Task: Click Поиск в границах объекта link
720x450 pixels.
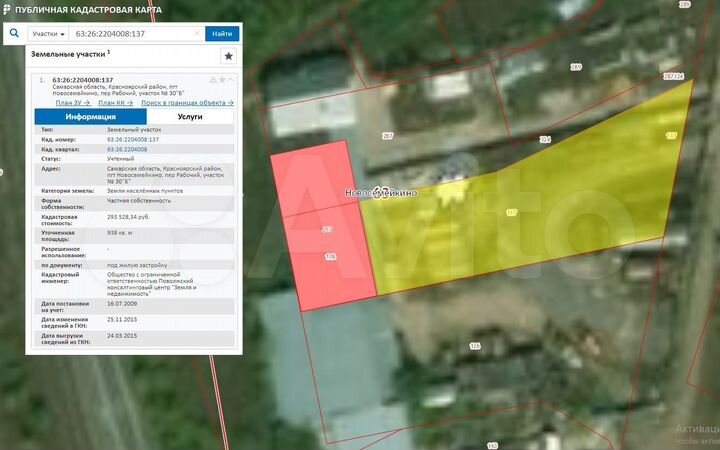Action: (187, 102)
